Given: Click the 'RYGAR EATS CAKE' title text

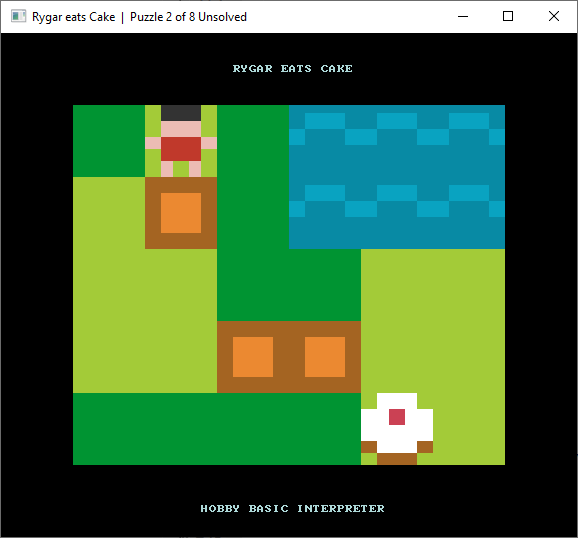Looking at the screenshot, I should [x=292, y=69].
